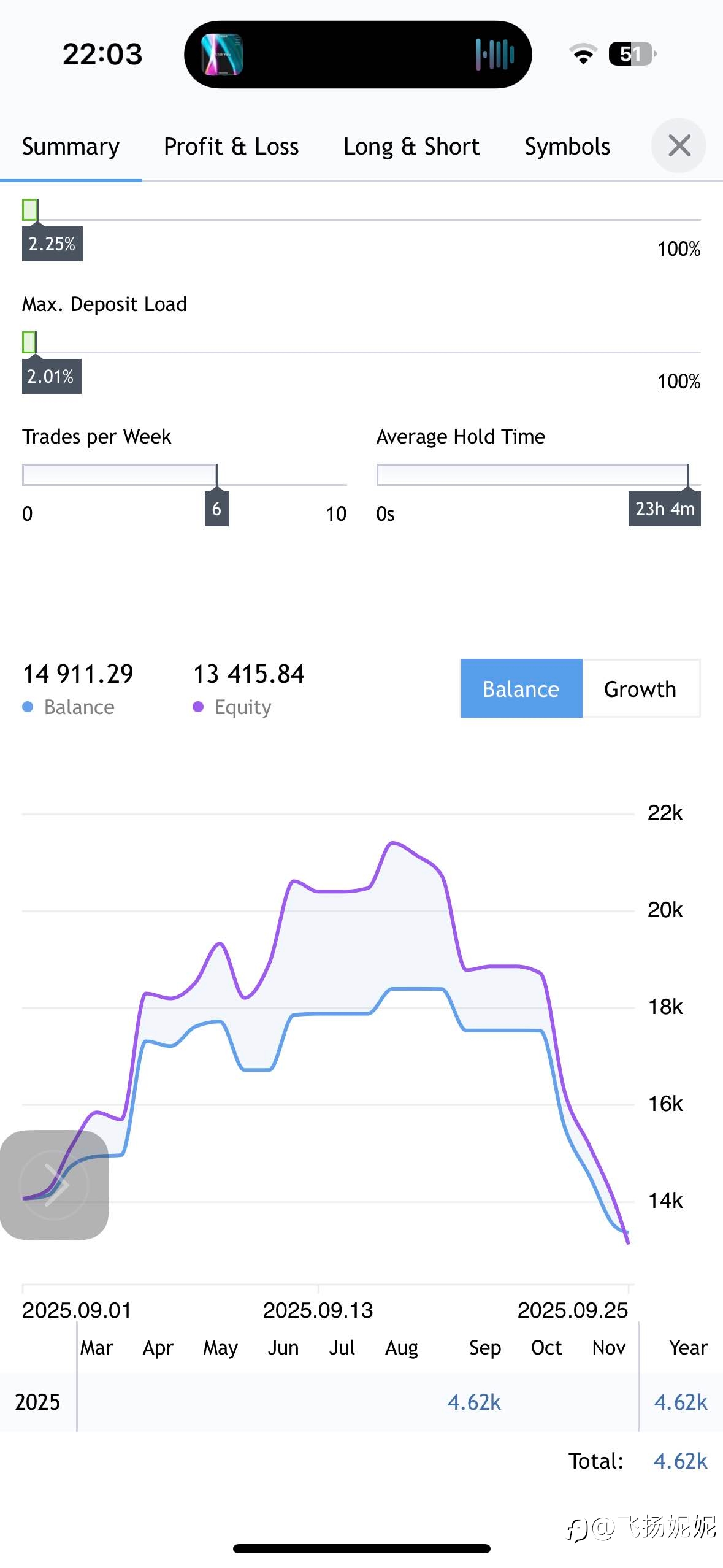Go to the Summary tab
The height and width of the screenshot is (1568, 723).
71,147
